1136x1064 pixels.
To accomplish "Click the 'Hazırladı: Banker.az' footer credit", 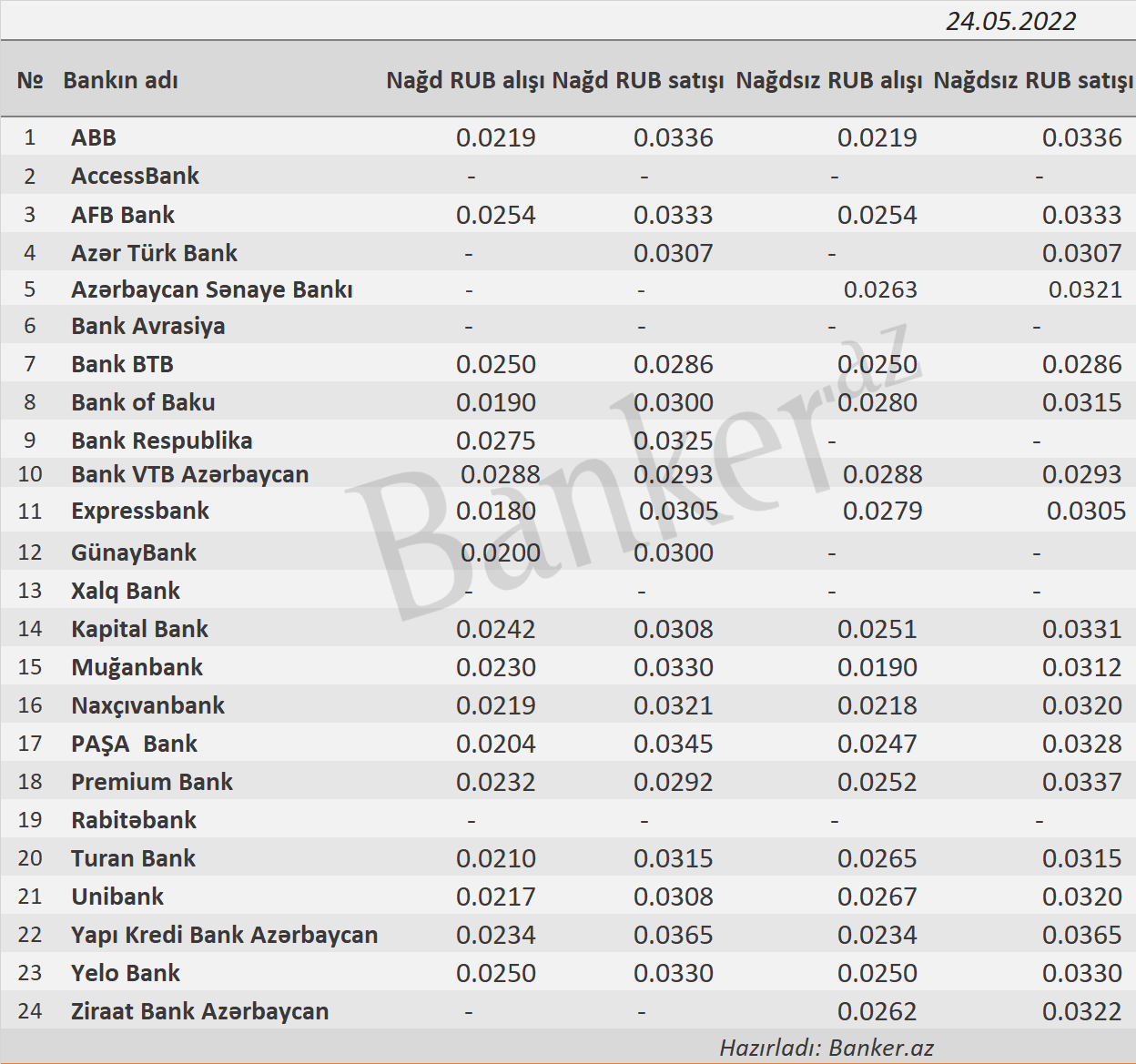I will [827, 1048].
